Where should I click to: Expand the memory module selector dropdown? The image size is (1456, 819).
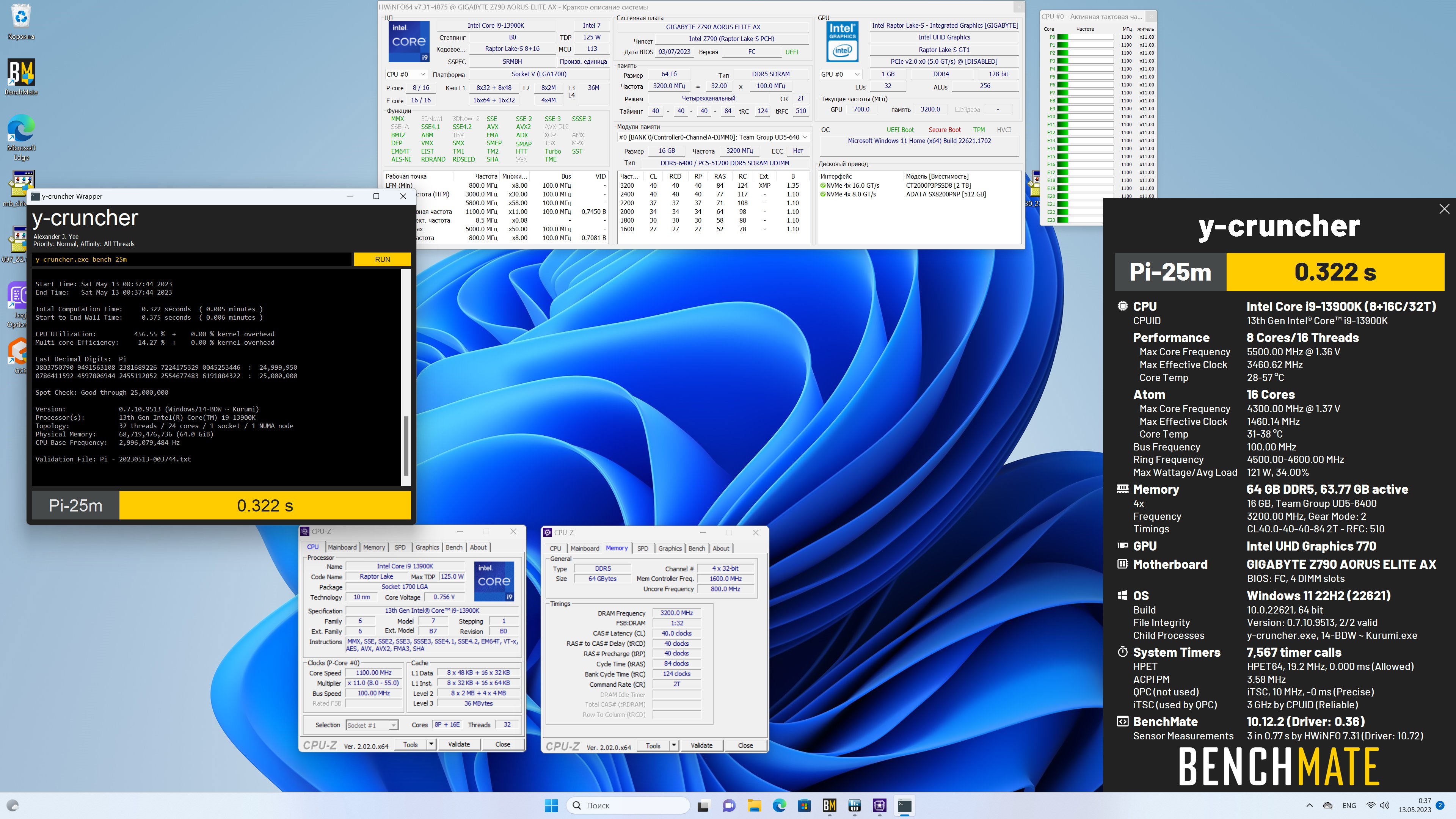713,137
